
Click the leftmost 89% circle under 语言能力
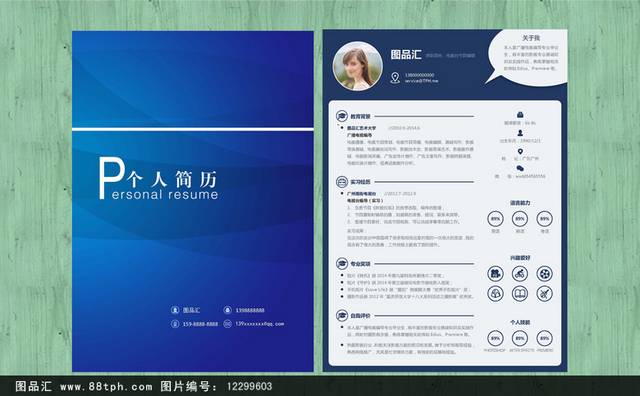point(495,219)
